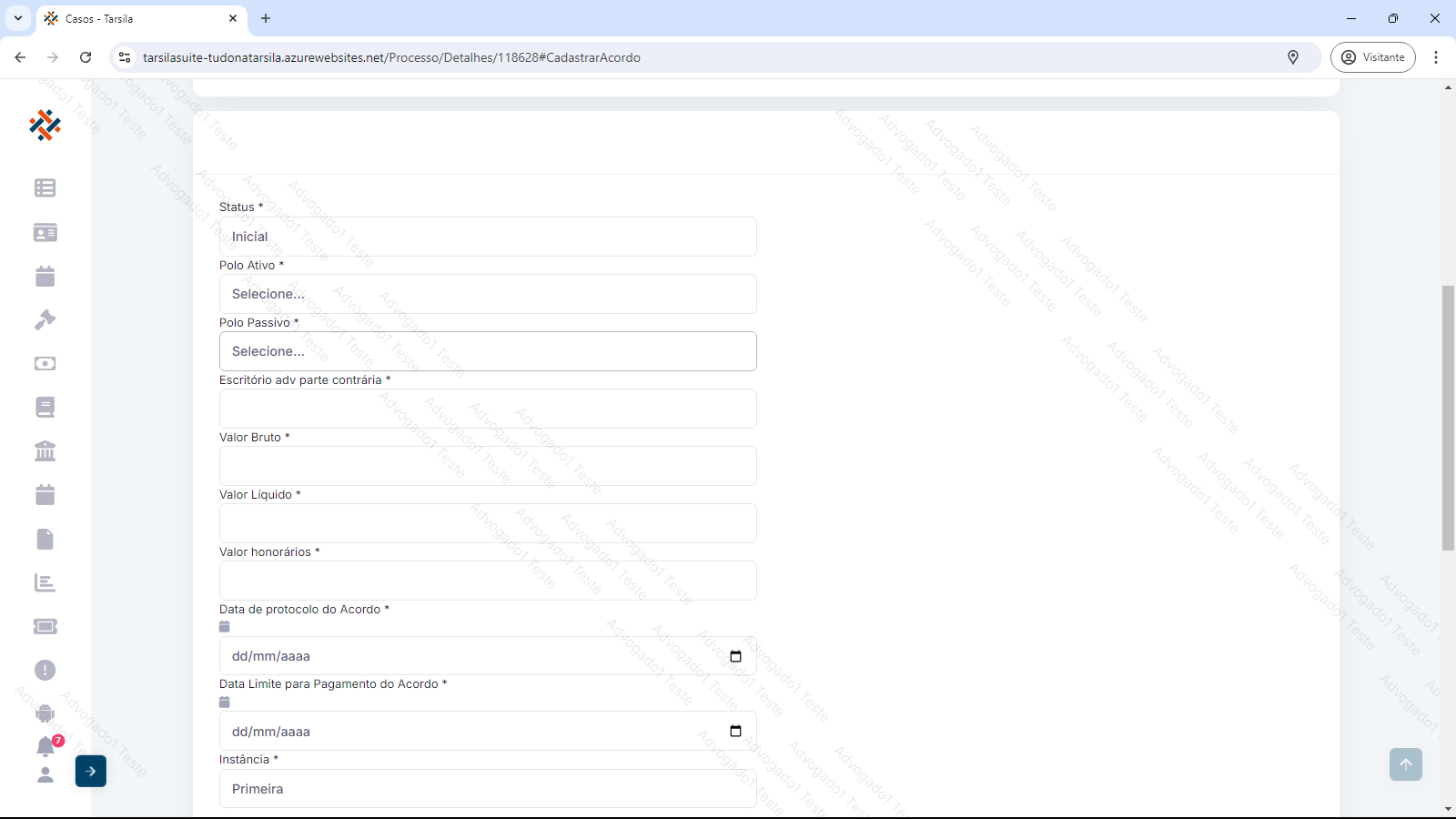Click the ticket icon in sidebar
The image size is (1456, 819).
coord(45,627)
